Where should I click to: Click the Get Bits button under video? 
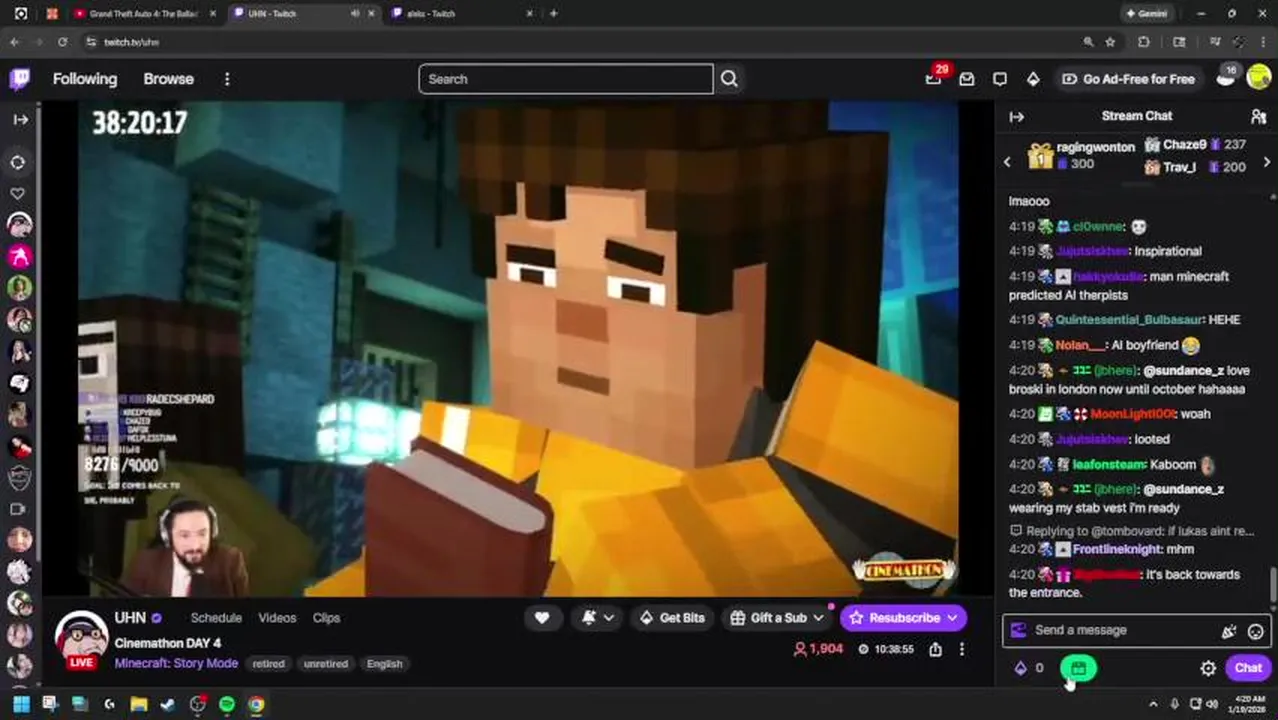coord(672,618)
